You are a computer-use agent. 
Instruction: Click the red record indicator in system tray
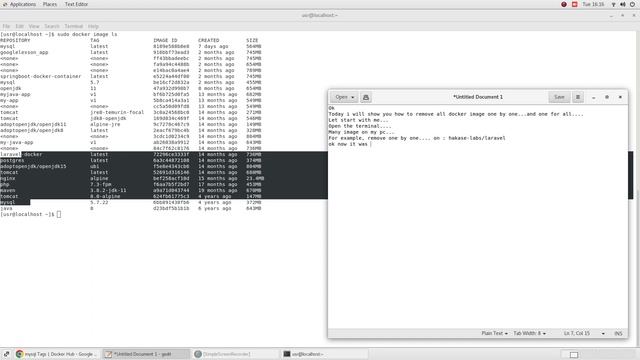[564, 4]
